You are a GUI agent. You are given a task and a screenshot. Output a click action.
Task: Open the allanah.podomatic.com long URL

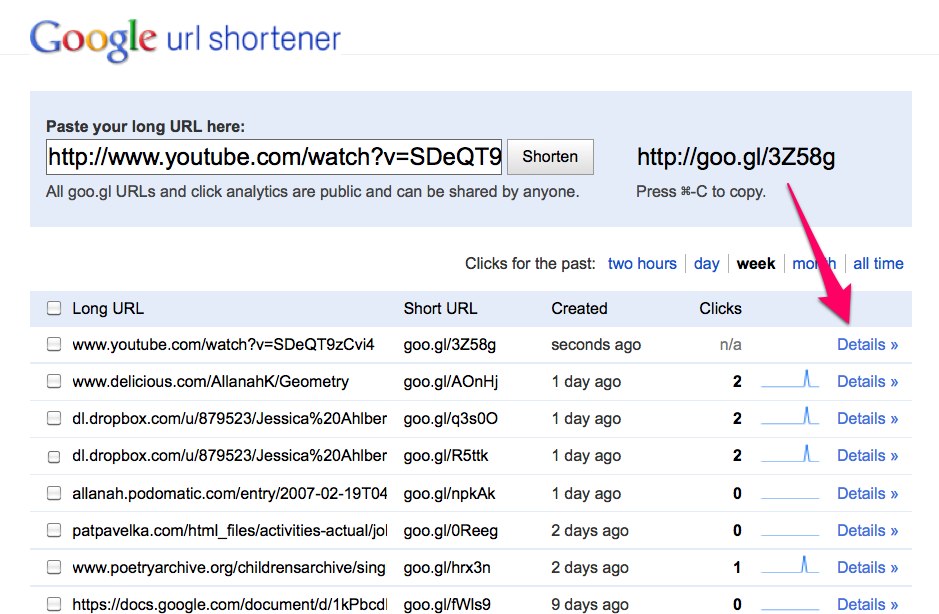(229, 493)
